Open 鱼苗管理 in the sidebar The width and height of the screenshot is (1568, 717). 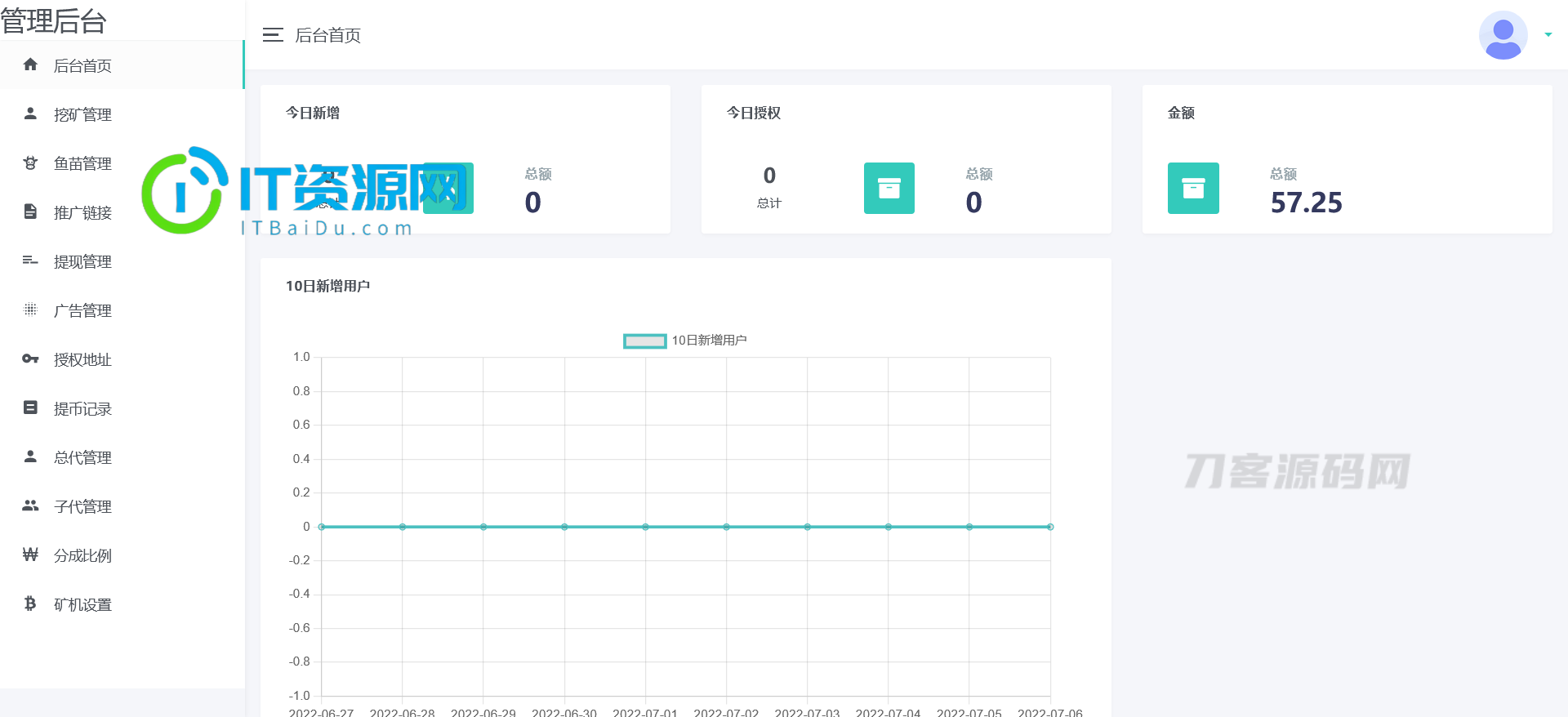(x=122, y=163)
